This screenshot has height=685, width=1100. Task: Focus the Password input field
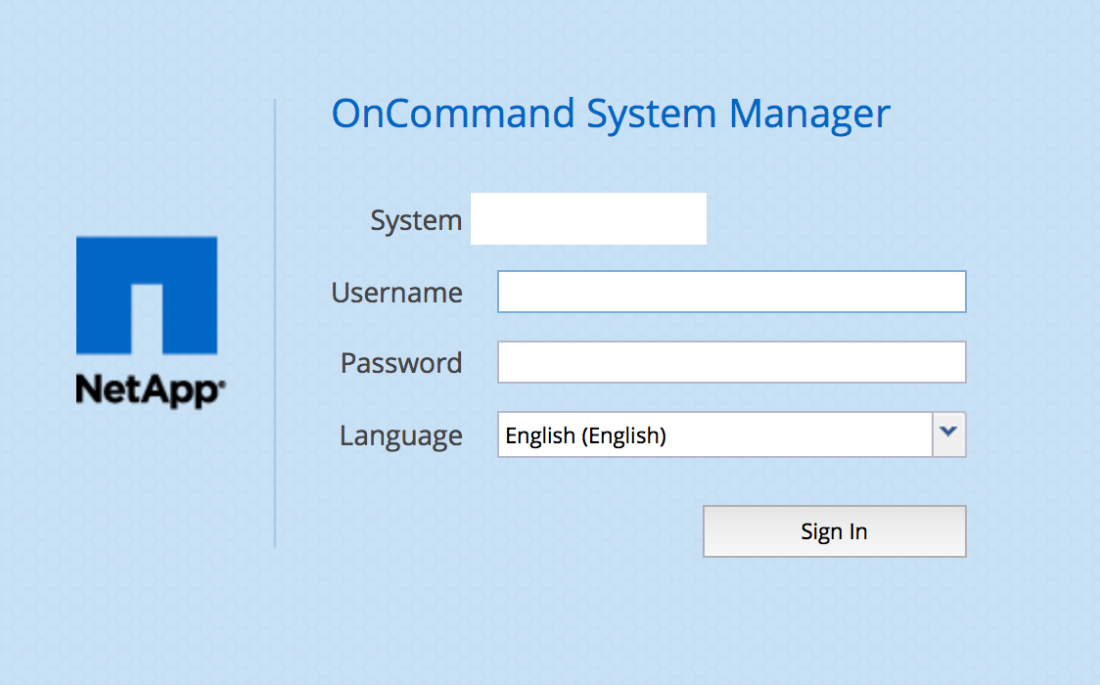coord(731,362)
